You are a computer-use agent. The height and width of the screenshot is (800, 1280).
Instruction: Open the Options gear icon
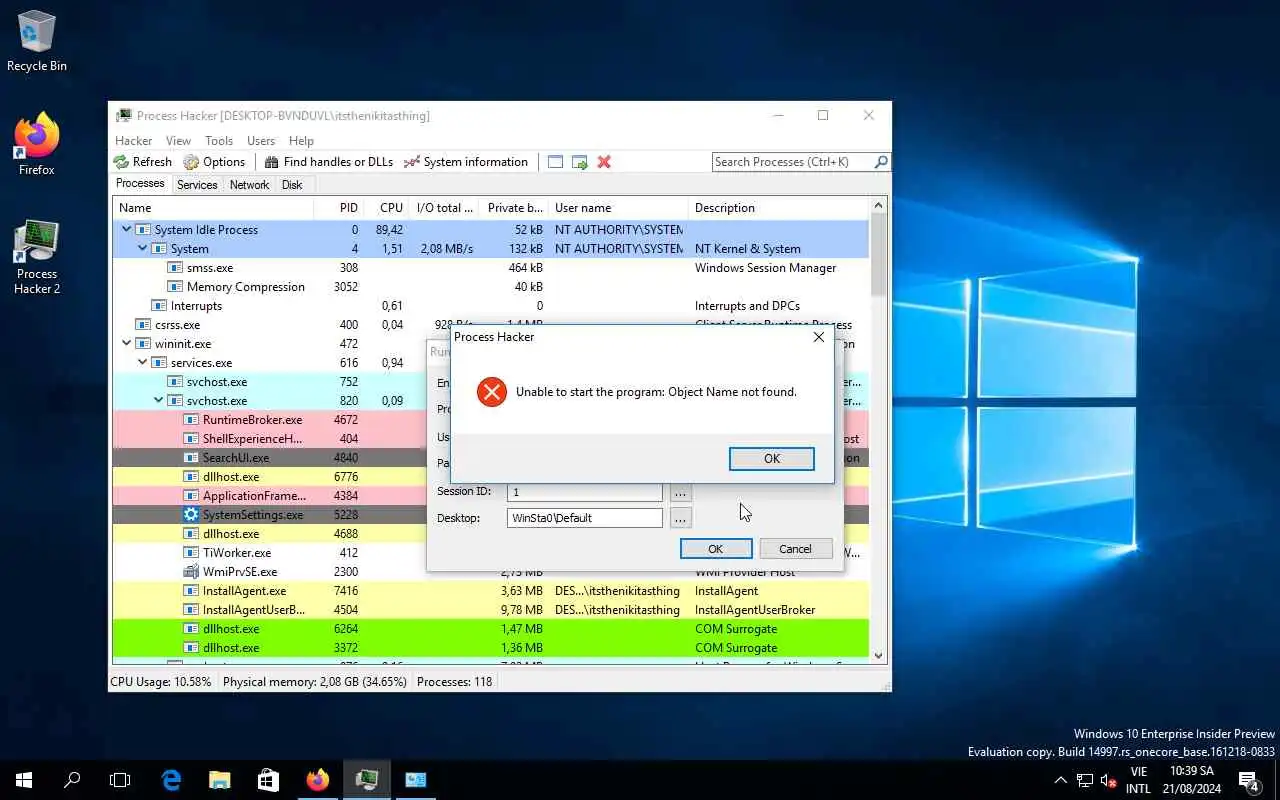point(191,162)
